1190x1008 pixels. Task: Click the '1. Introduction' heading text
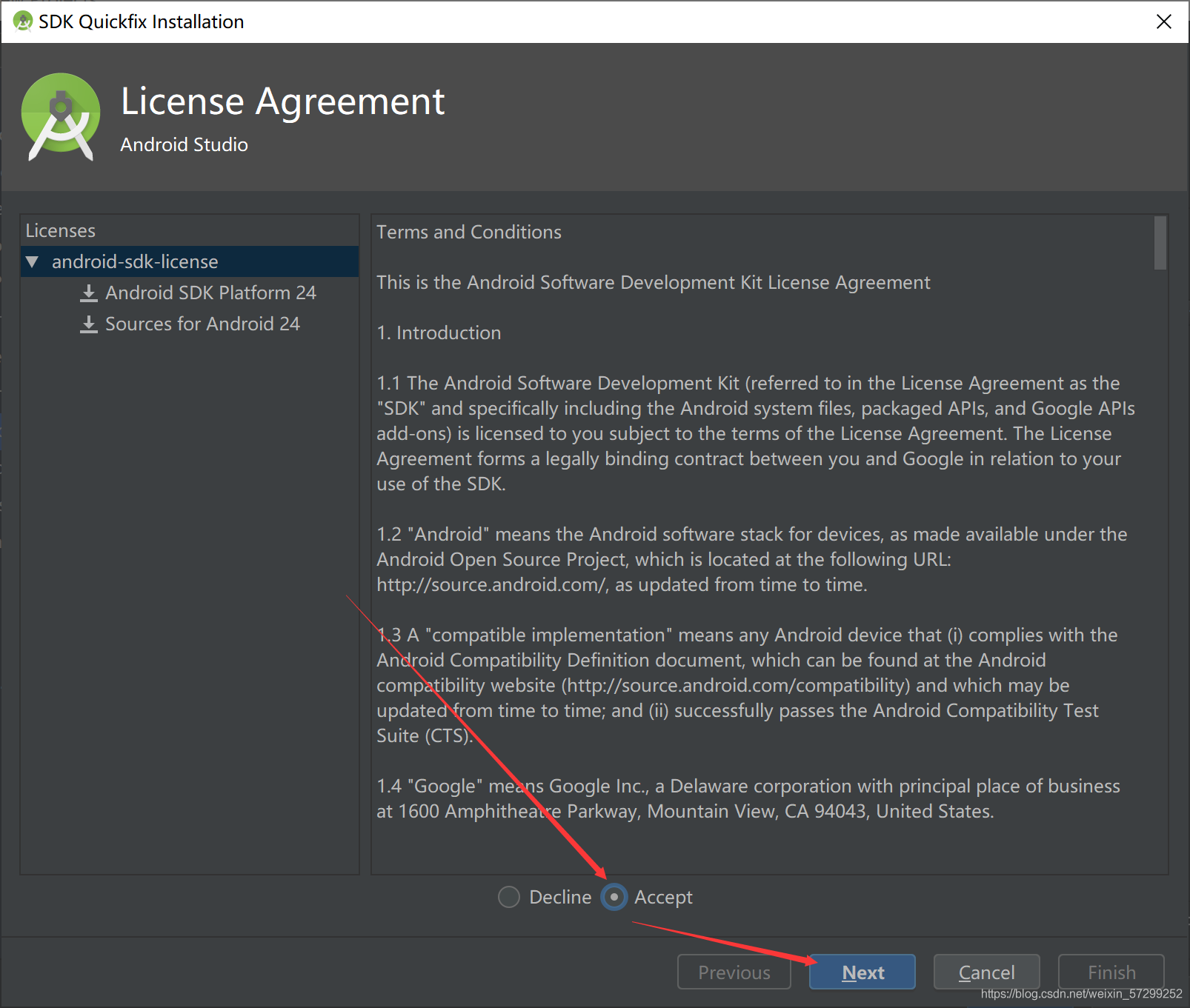click(x=439, y=333)
